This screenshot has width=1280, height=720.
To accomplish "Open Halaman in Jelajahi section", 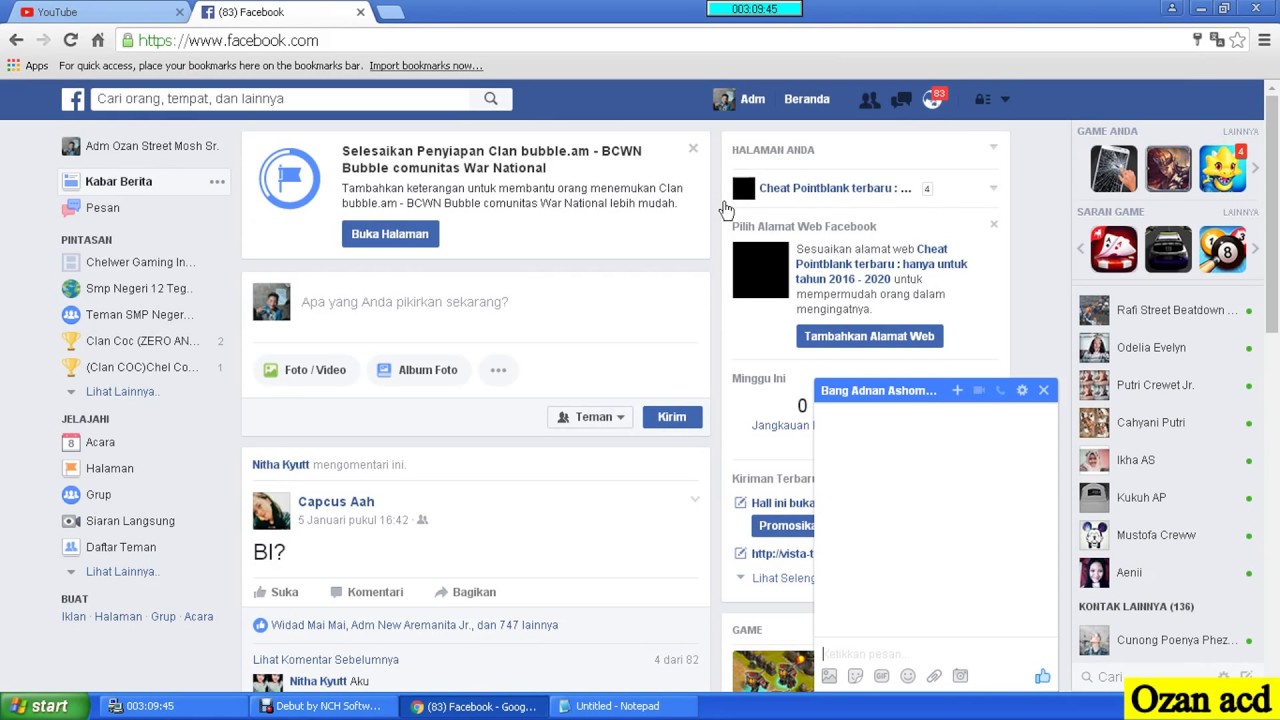I will 109,468.
